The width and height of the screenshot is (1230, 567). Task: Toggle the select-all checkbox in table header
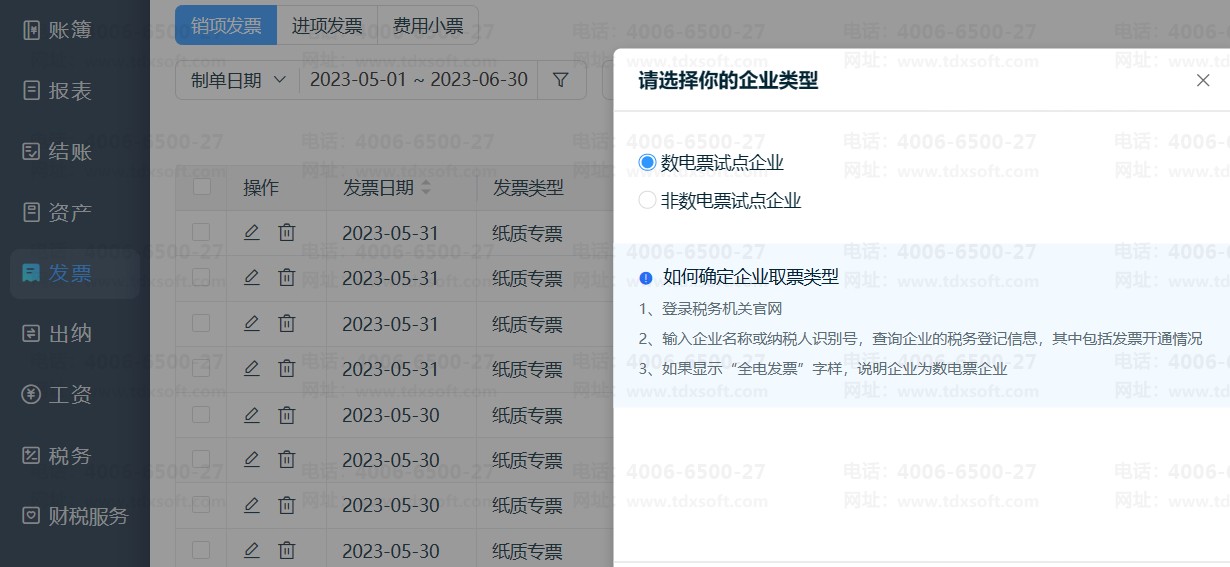coord(202,187)
